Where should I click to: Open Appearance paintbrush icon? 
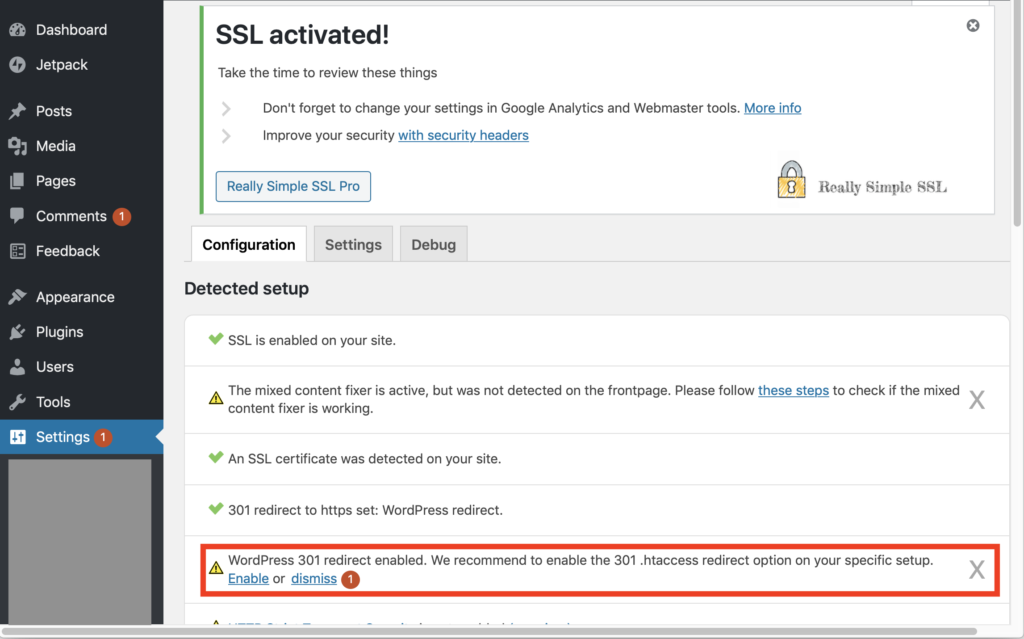pos(18,297)
